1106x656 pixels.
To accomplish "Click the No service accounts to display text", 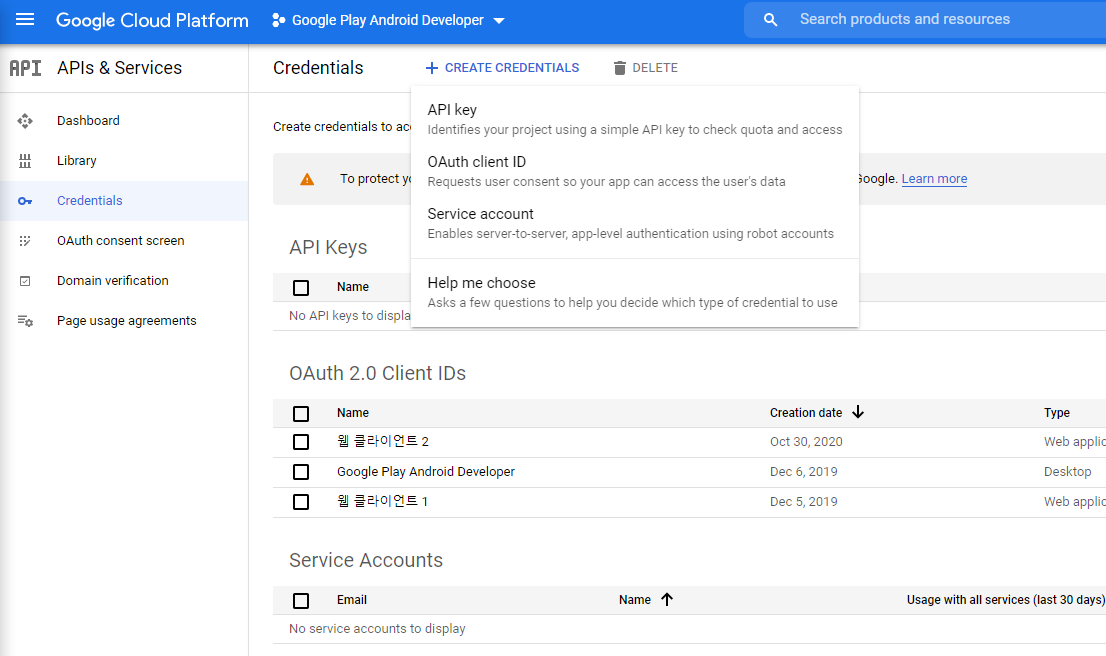I will (377, 628).
